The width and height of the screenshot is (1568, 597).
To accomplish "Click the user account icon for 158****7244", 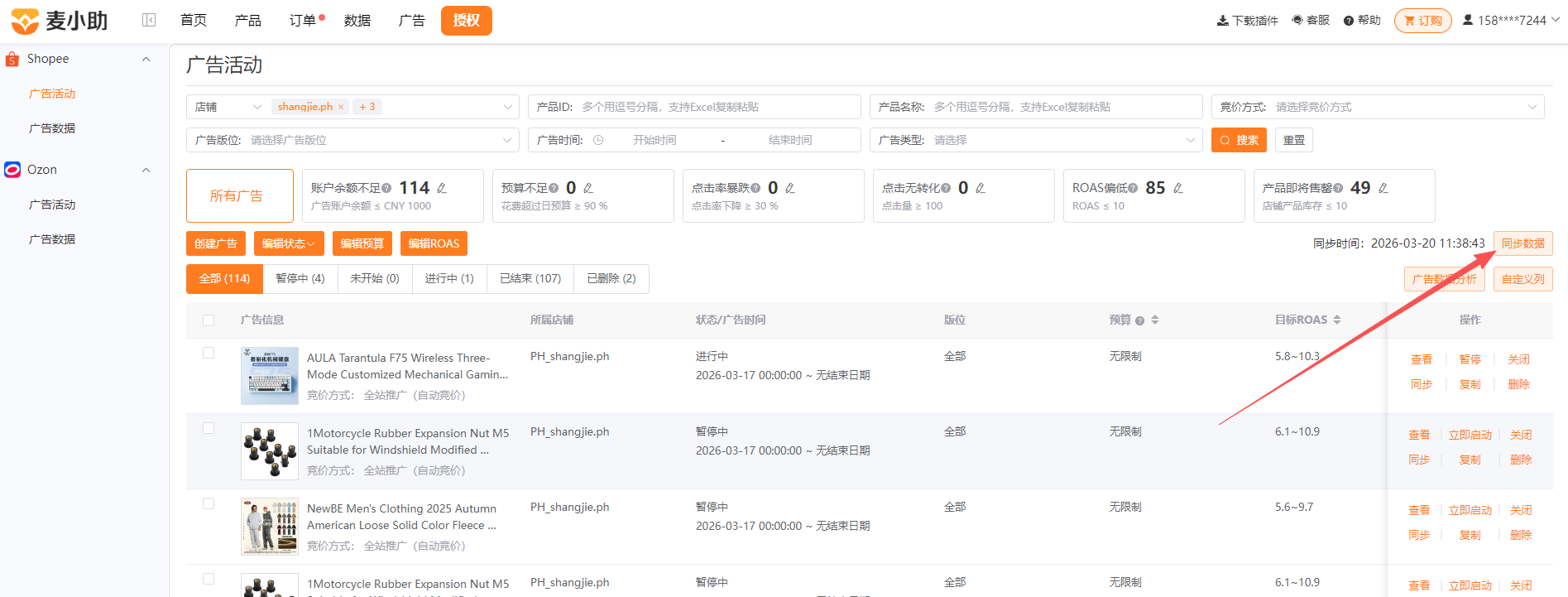I will [x=1468, y=20].
